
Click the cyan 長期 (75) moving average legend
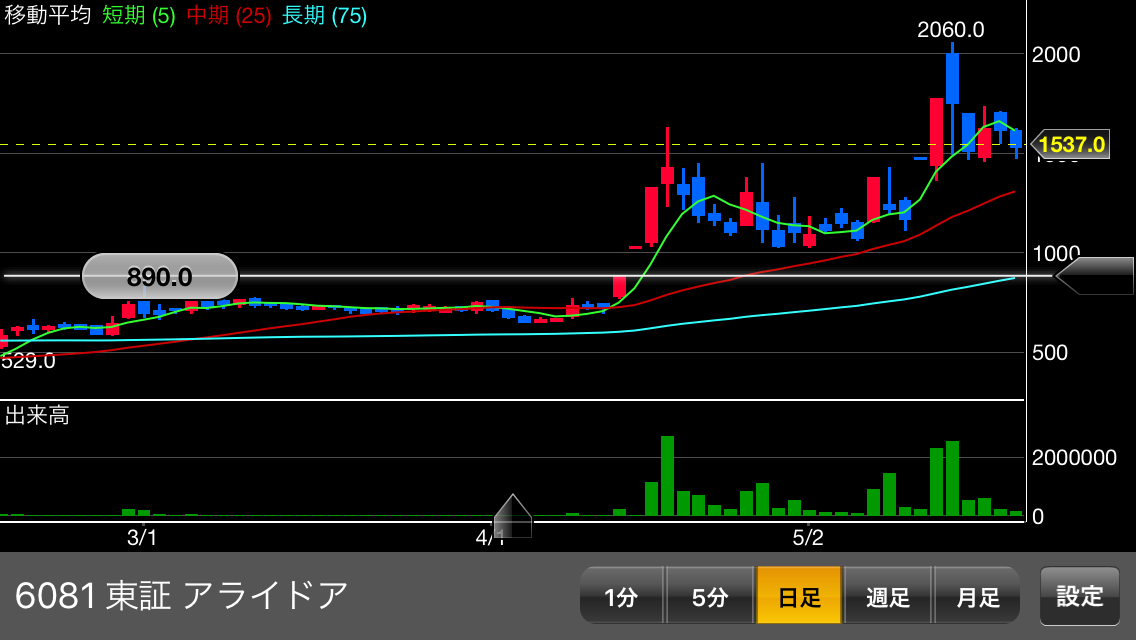[x=324, y=16]
